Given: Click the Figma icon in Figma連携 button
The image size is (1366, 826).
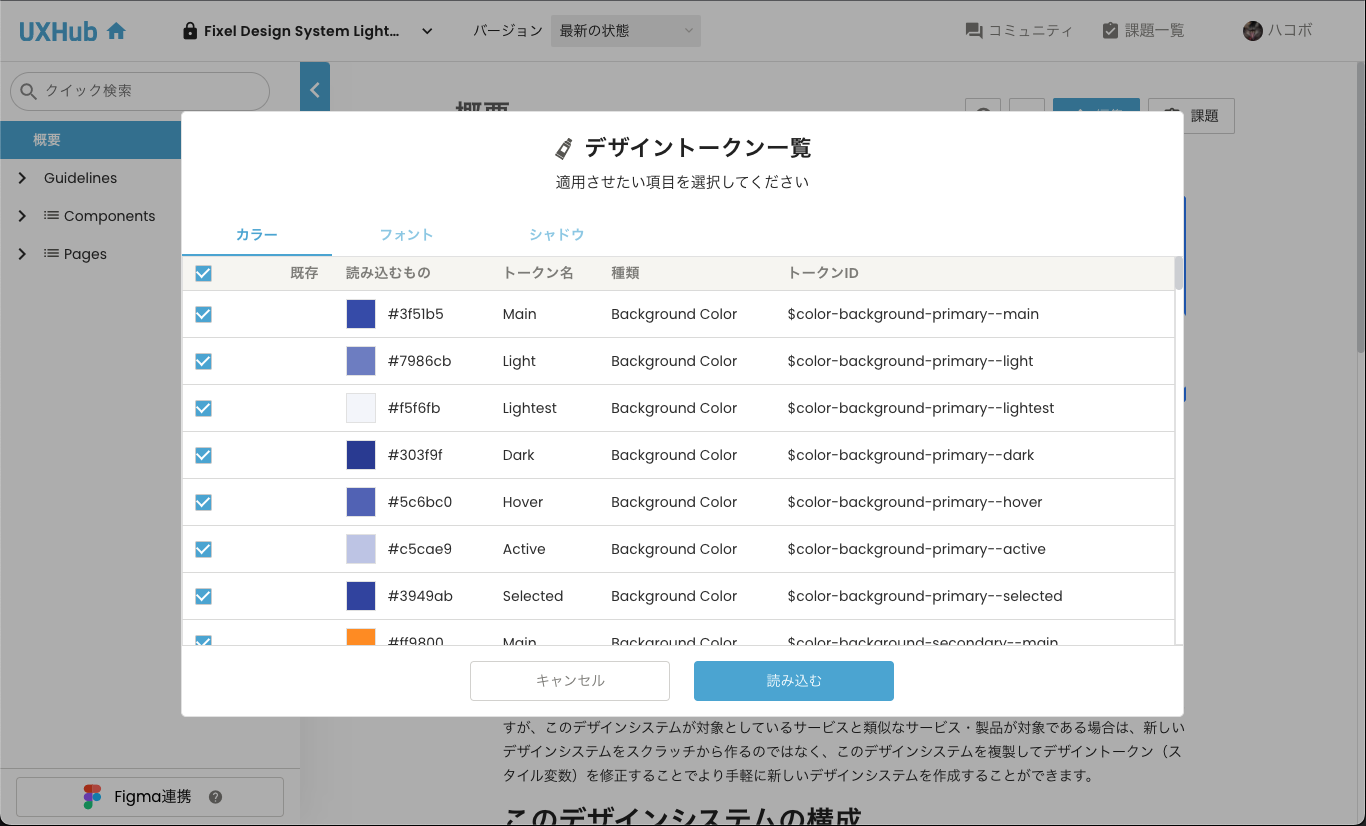Looking at the screenshot, I should [94, 796].
